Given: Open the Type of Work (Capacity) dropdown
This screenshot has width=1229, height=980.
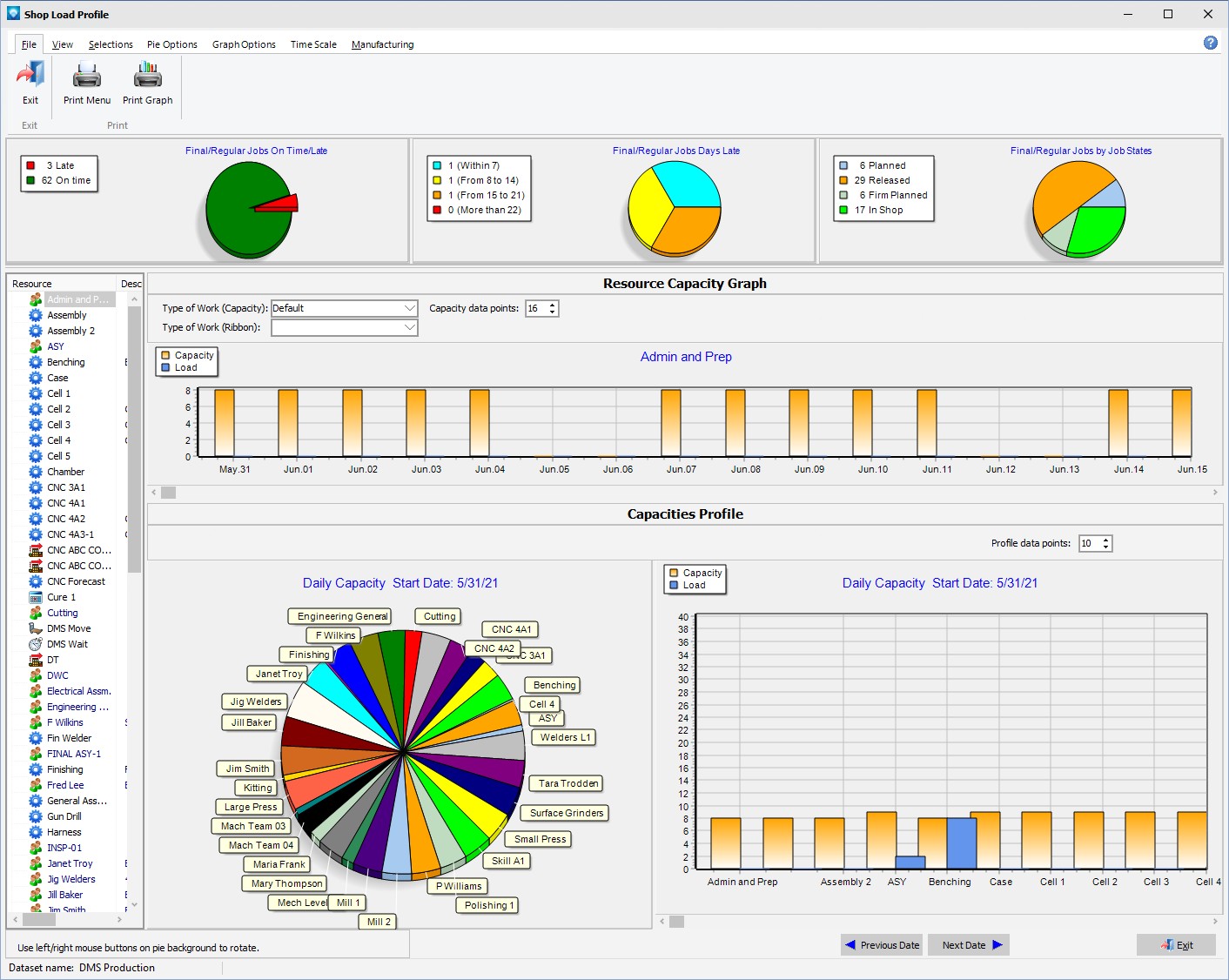Looking at the screenshot, I should [410, 308].
